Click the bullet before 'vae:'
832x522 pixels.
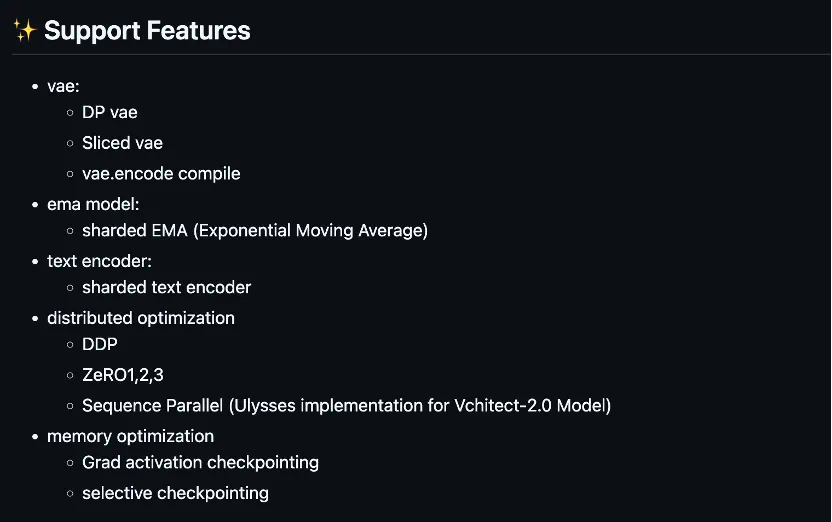tap(36, 87)
